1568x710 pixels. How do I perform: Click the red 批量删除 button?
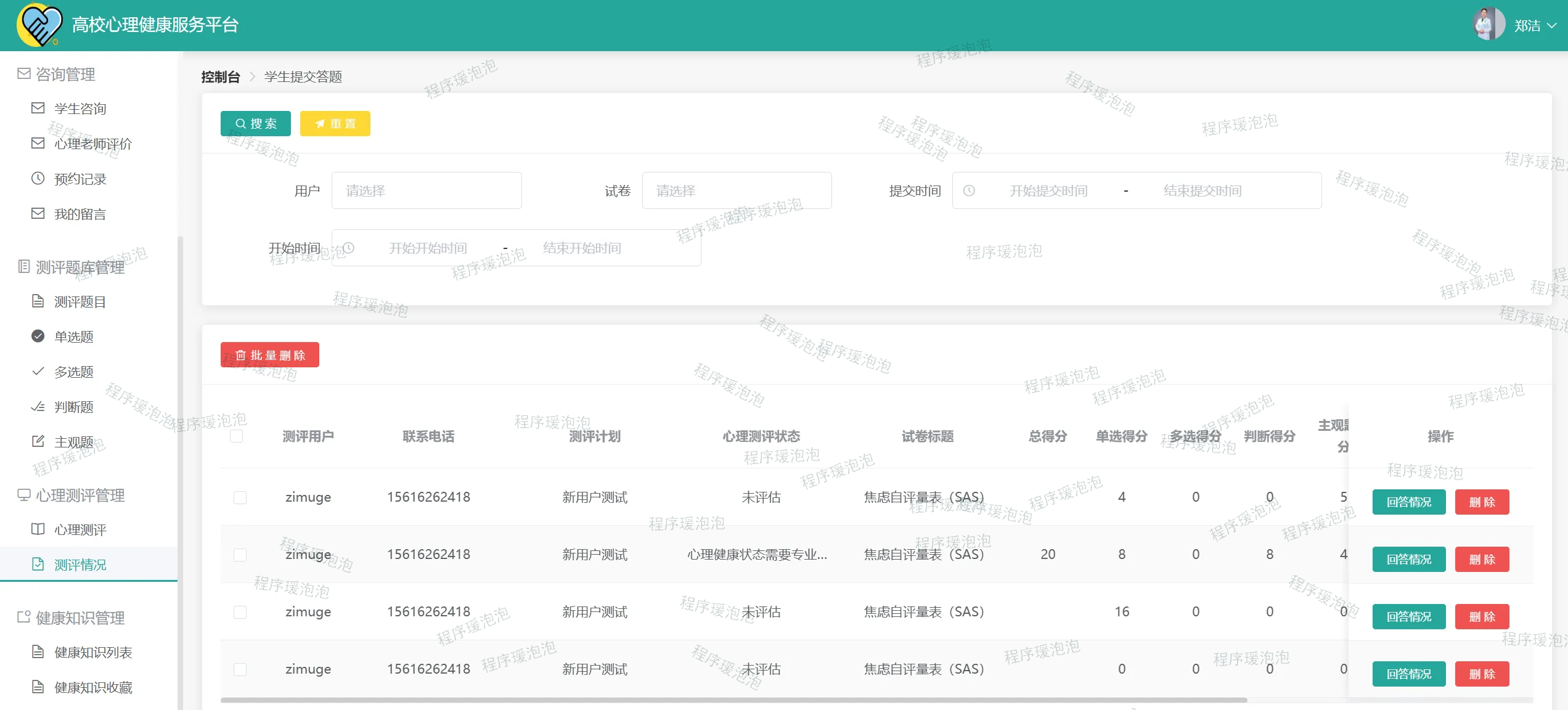[x=270, y=355]
